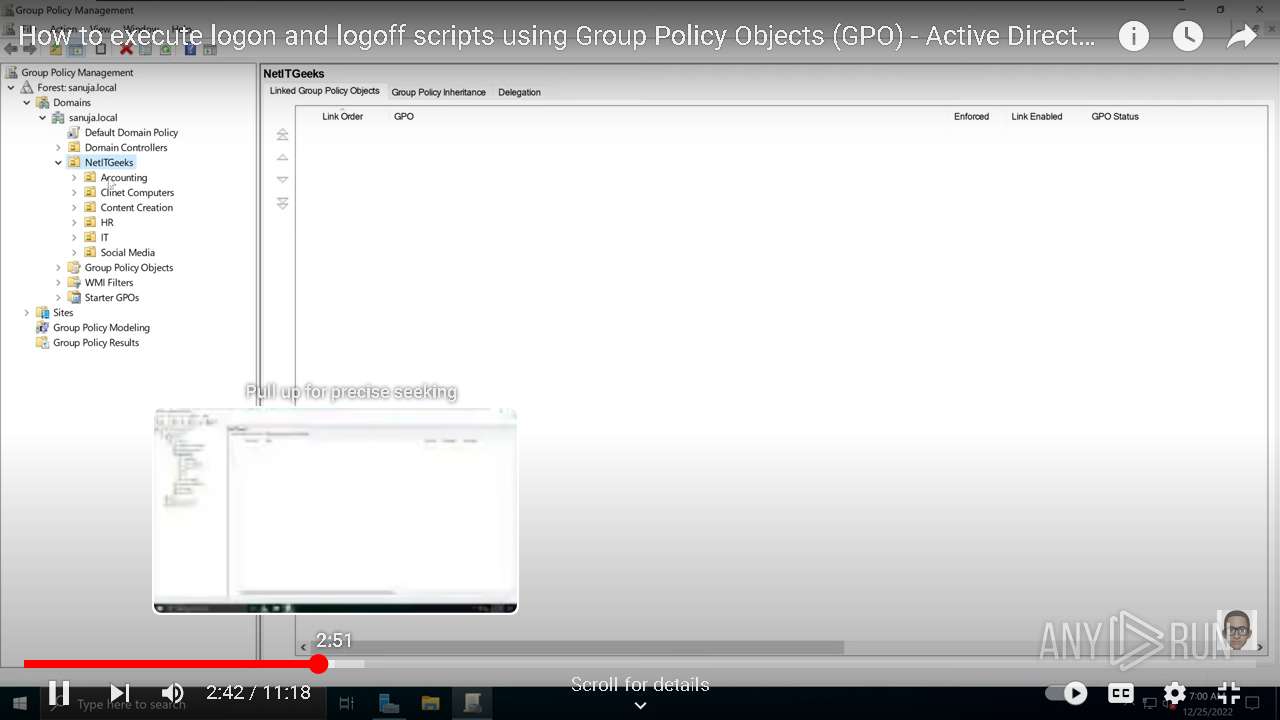Sort by Enforced column header
Viewport: 1280px width, 720px height.
coord(971,117)
